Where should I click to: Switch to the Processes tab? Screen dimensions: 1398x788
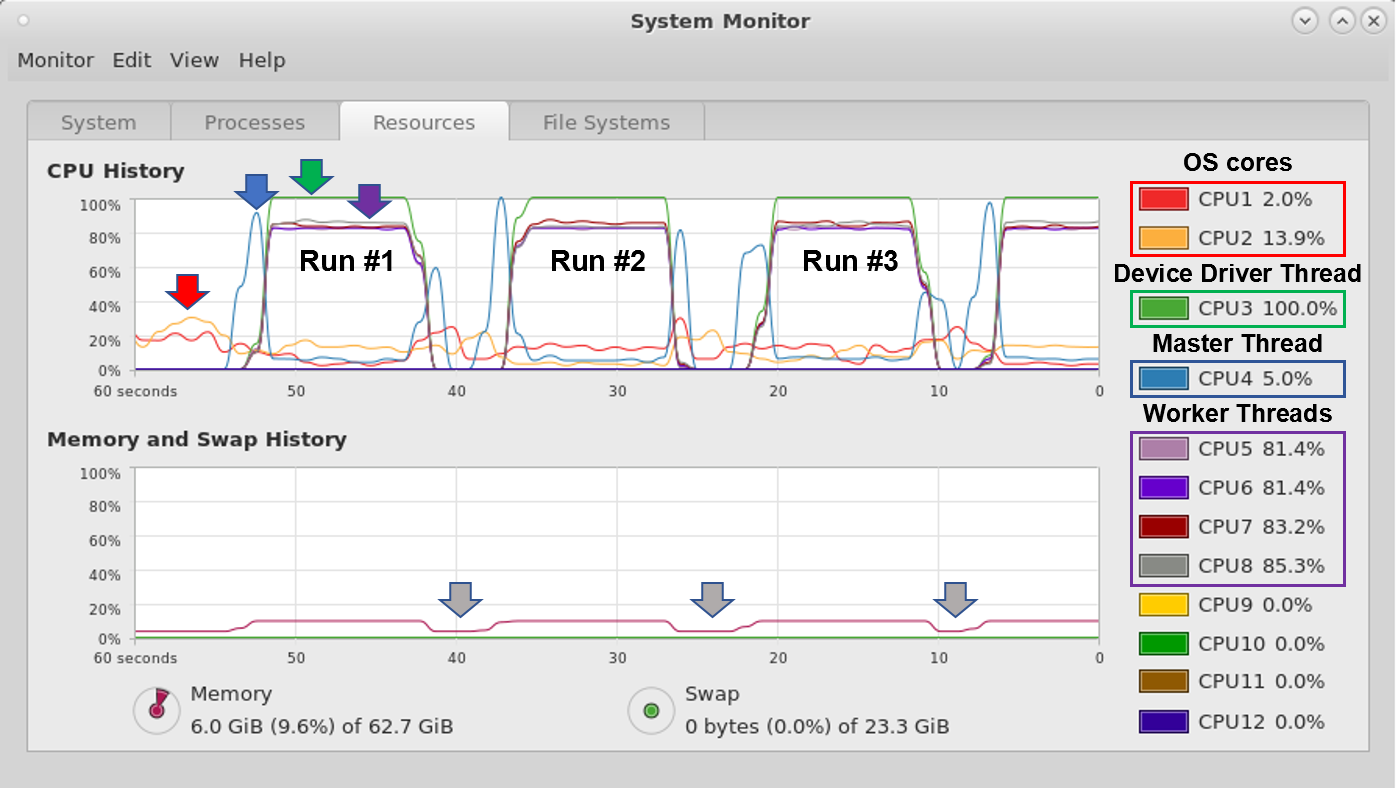[254, 123]
